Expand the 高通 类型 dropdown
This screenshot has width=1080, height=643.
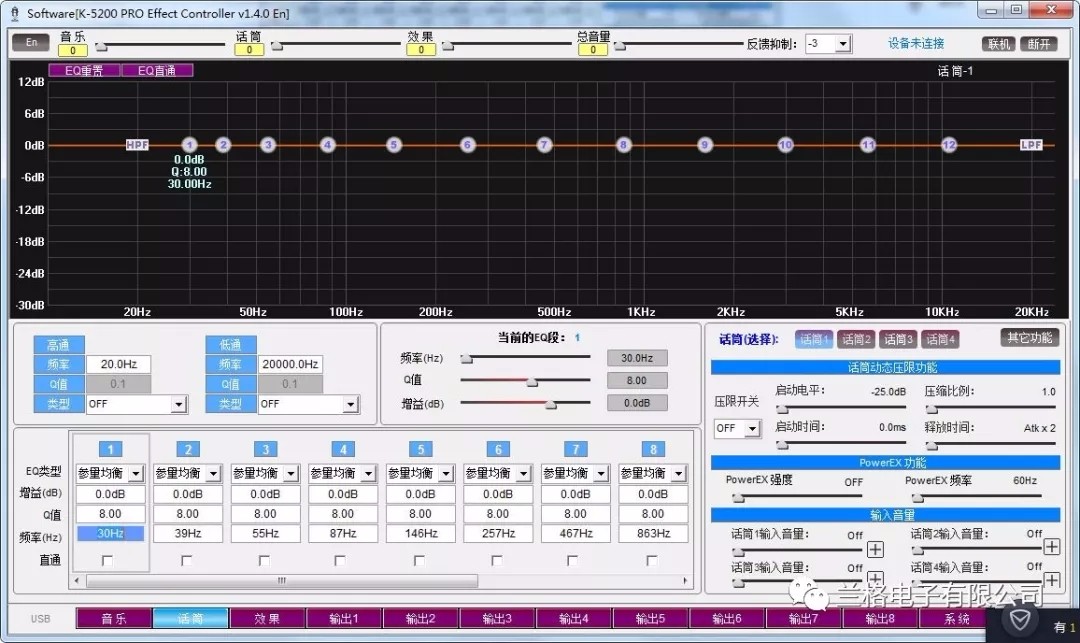(x=178, y=404)
